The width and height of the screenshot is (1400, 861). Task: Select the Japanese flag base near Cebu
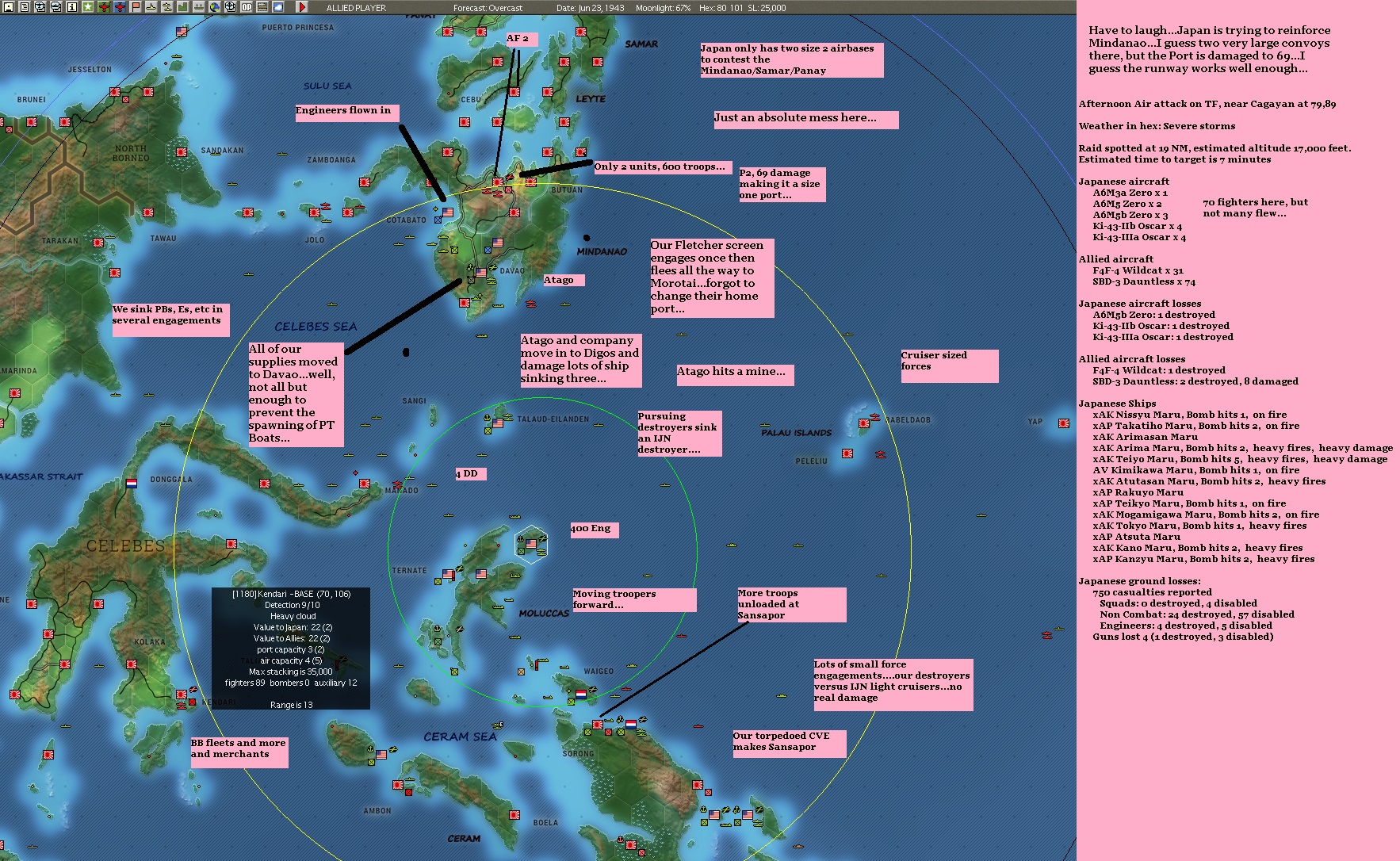click(x=465, y=122)
